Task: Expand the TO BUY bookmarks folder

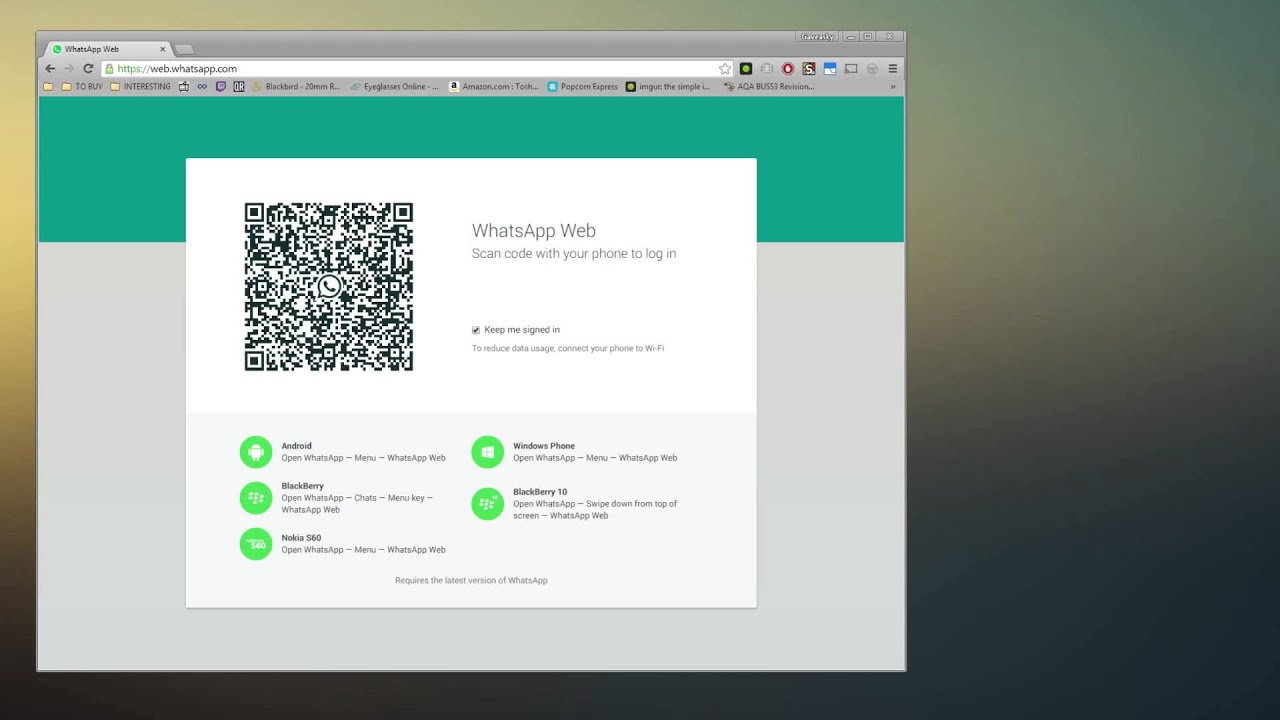Action: [82, 87]
